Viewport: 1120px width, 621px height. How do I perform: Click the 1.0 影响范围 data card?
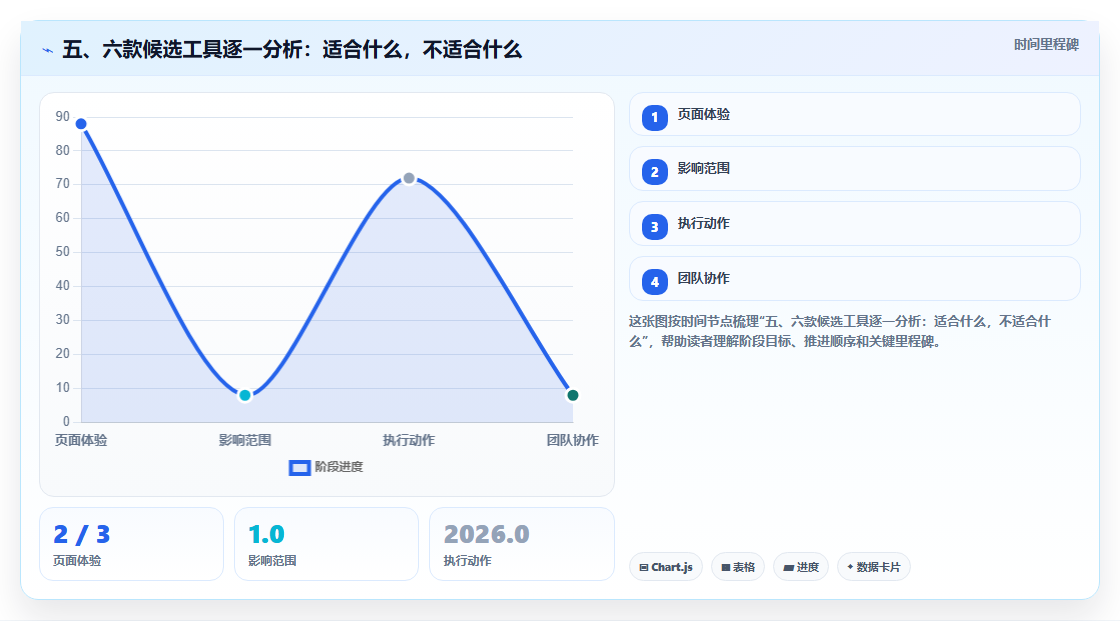coord(326,545)
